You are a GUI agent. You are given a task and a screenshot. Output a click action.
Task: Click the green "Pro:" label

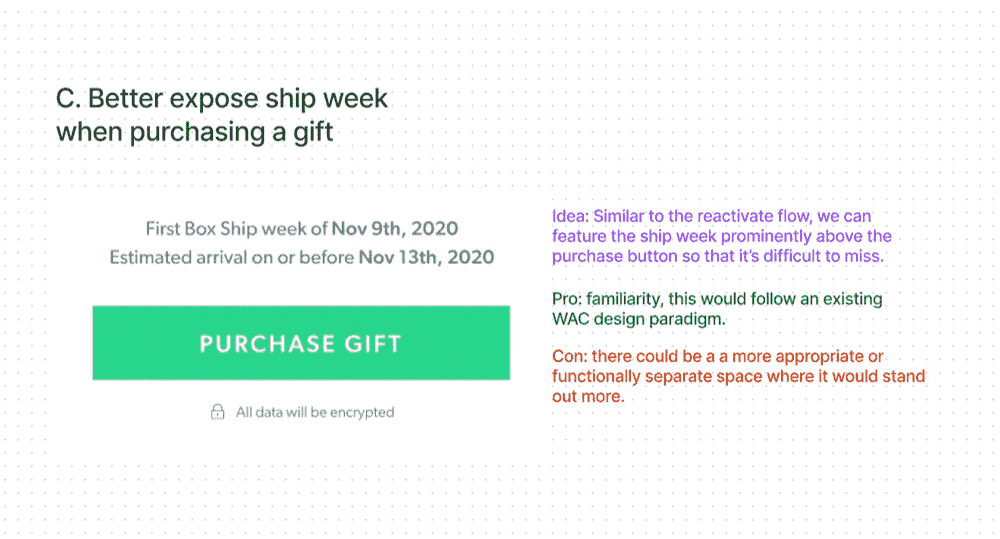coord(567,299)
